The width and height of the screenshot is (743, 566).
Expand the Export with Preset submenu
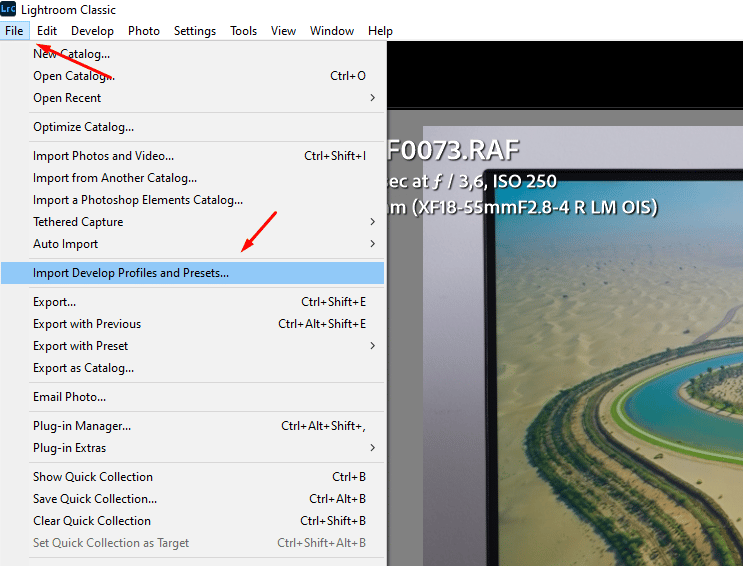[x=192, y=346]
